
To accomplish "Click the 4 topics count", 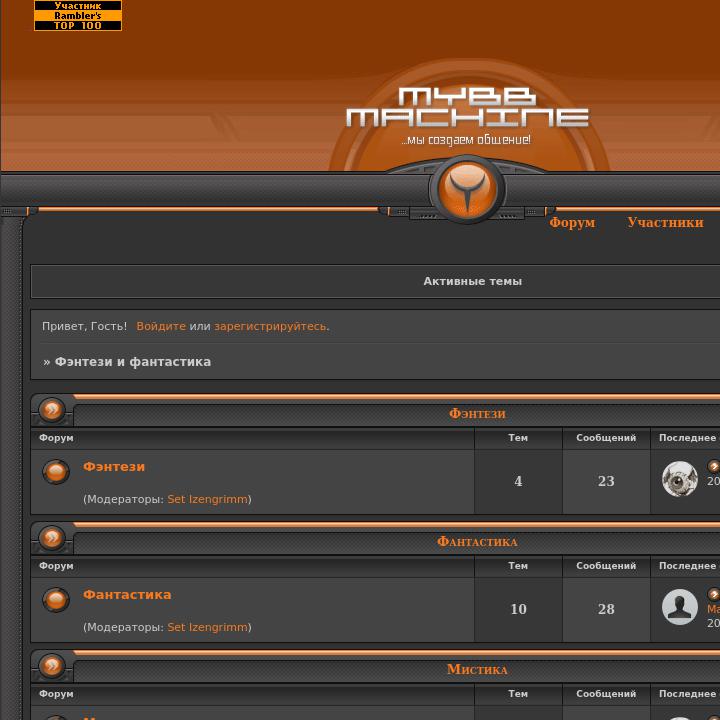I will click(x=518, y=481).
